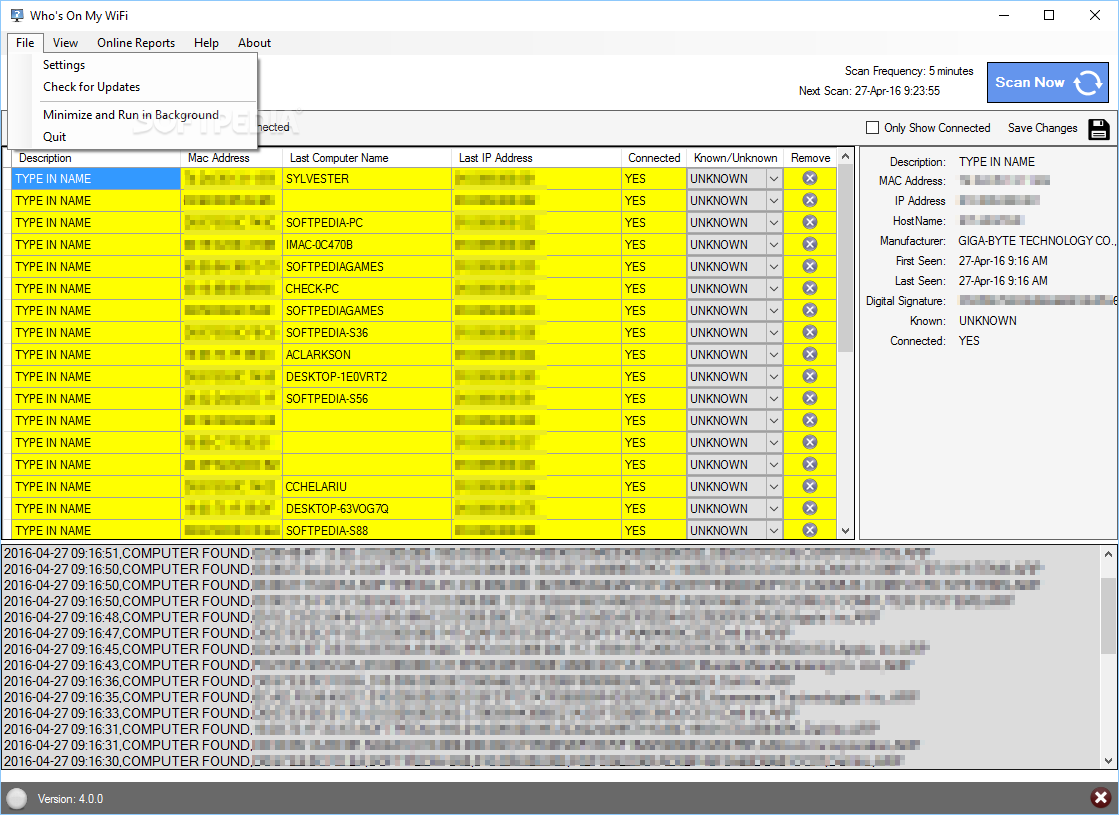
Task: Open Known/Unknown dropdown for SYLVESTER
Action: click(x=774, y=179)
